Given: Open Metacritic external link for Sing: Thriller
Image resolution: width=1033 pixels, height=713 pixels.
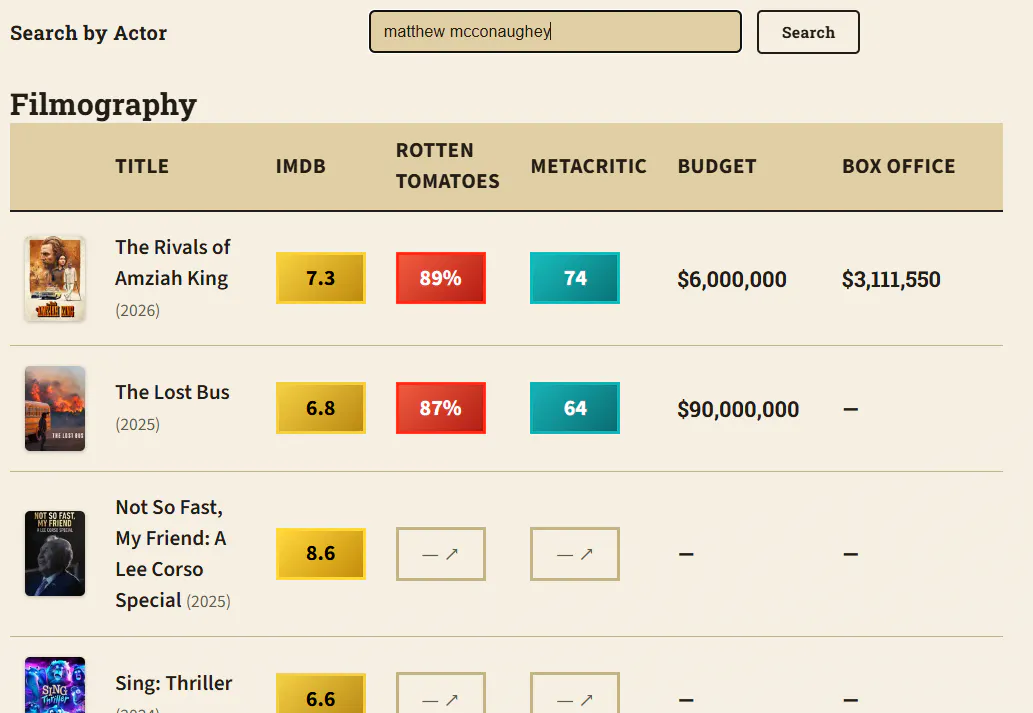Looking at the screenshot, I should [x=574, y=693].
